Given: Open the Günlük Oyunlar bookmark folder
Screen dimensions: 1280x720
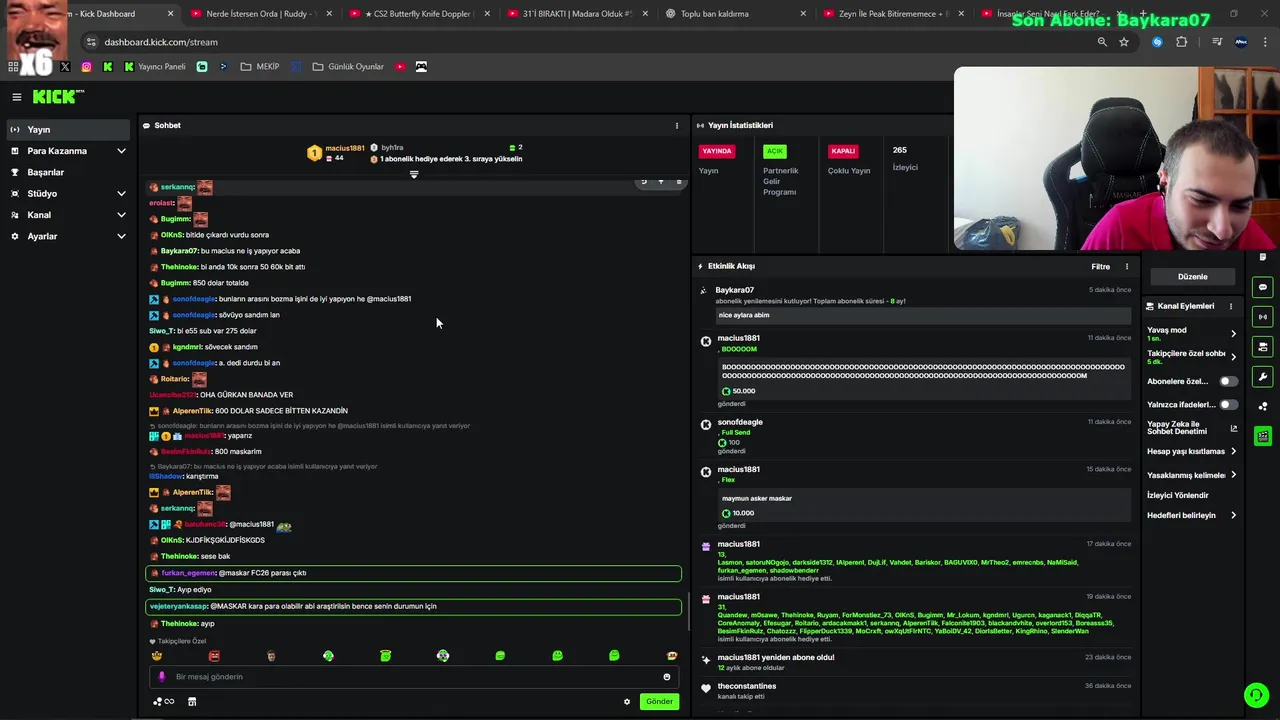Looking at the screenshot, I should (348, 67).
